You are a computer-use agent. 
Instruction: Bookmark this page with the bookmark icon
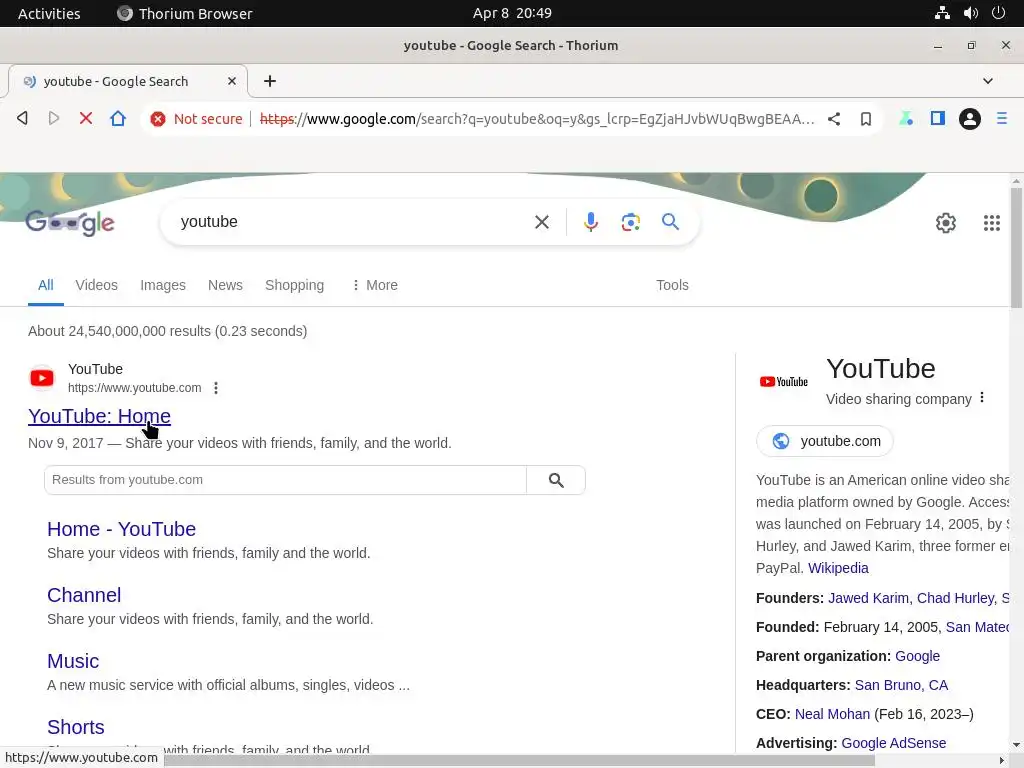click(866, 119)
